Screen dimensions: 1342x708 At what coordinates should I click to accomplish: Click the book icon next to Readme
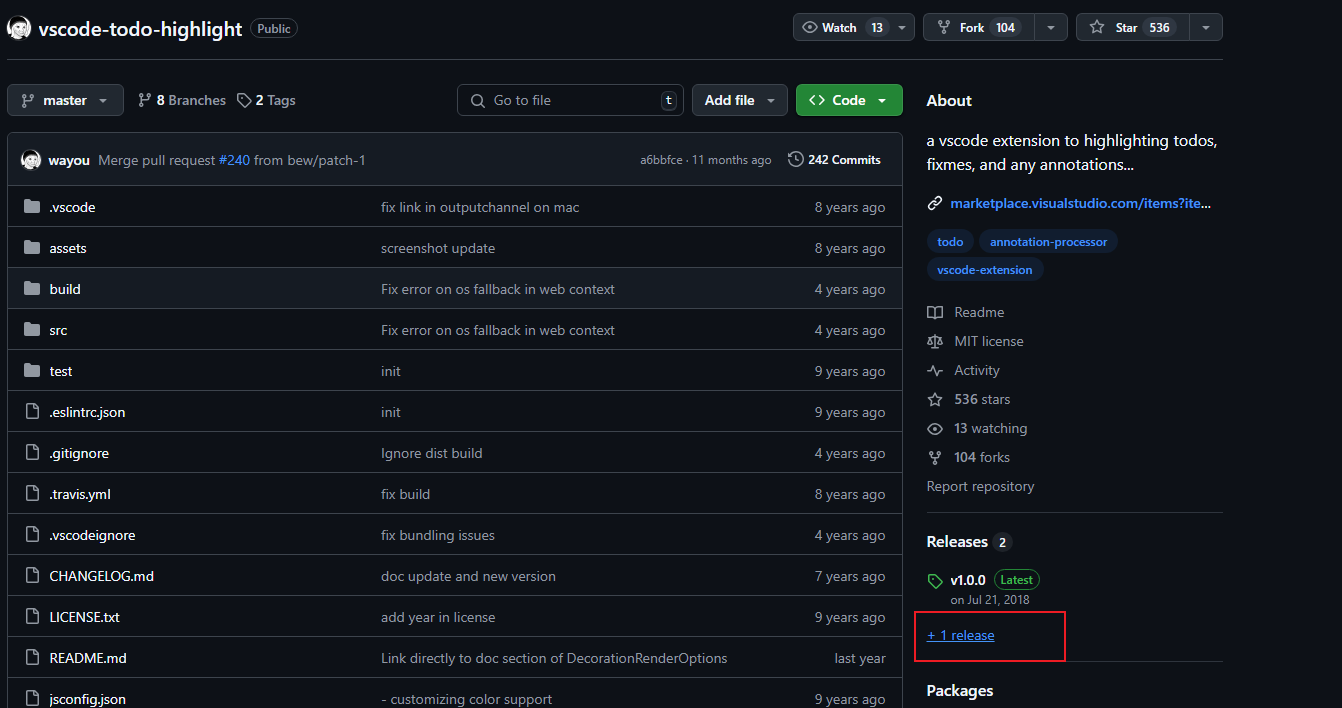click(935, 312)
